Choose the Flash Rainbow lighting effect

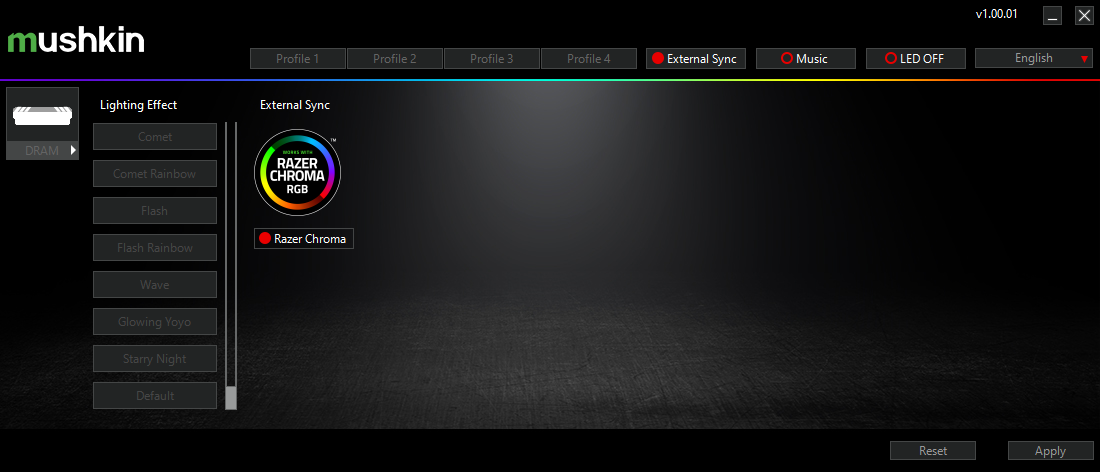point(155,248)
